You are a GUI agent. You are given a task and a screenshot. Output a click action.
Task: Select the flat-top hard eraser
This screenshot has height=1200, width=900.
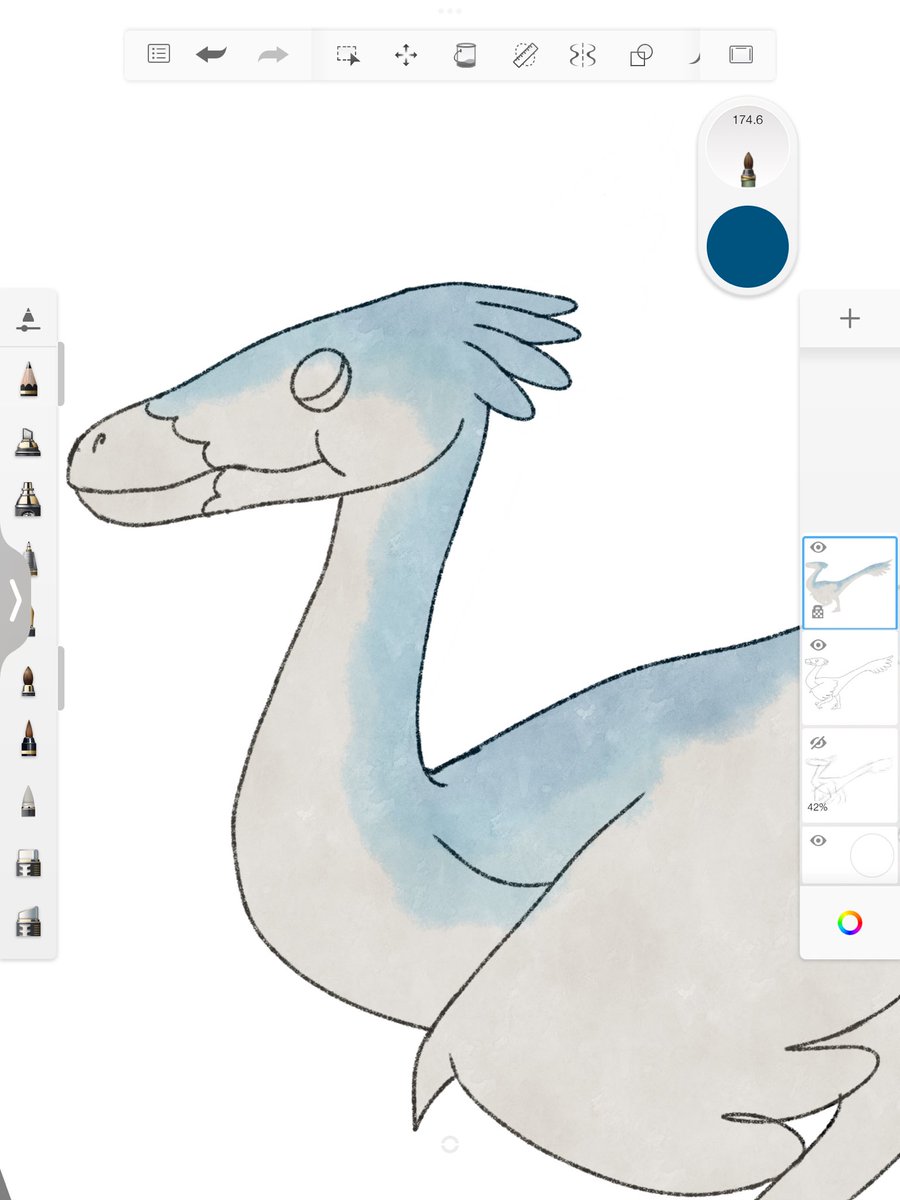[28, 863]
